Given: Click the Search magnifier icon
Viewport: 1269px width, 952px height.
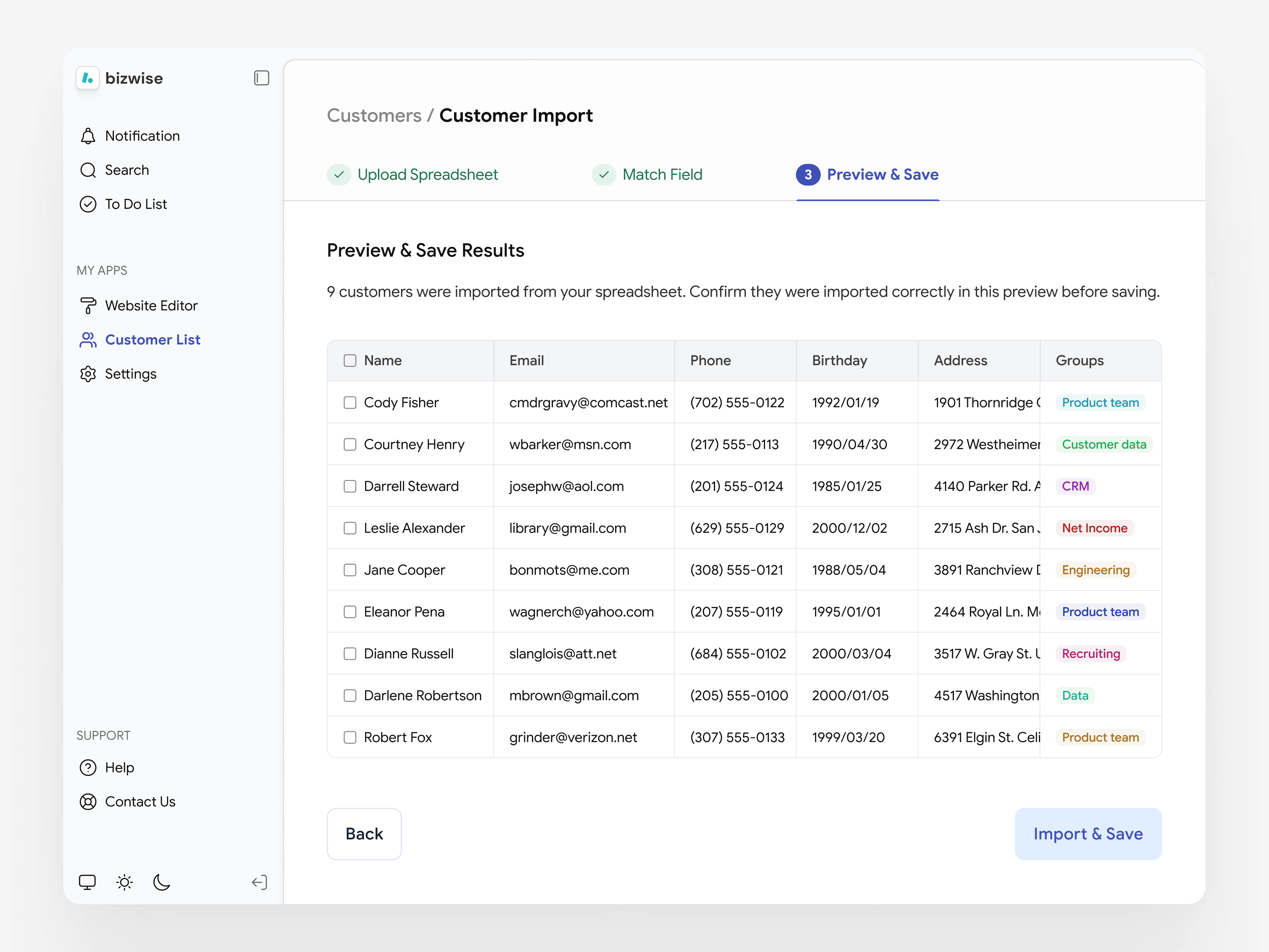Looking at the screenshot, I should point(88,171).
